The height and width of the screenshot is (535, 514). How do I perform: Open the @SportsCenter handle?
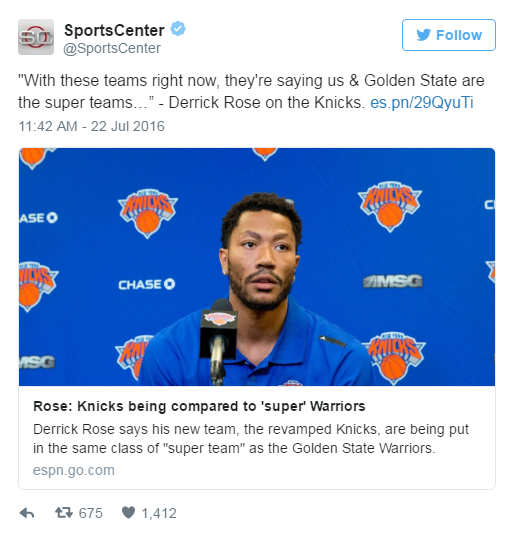click(112, 48)
